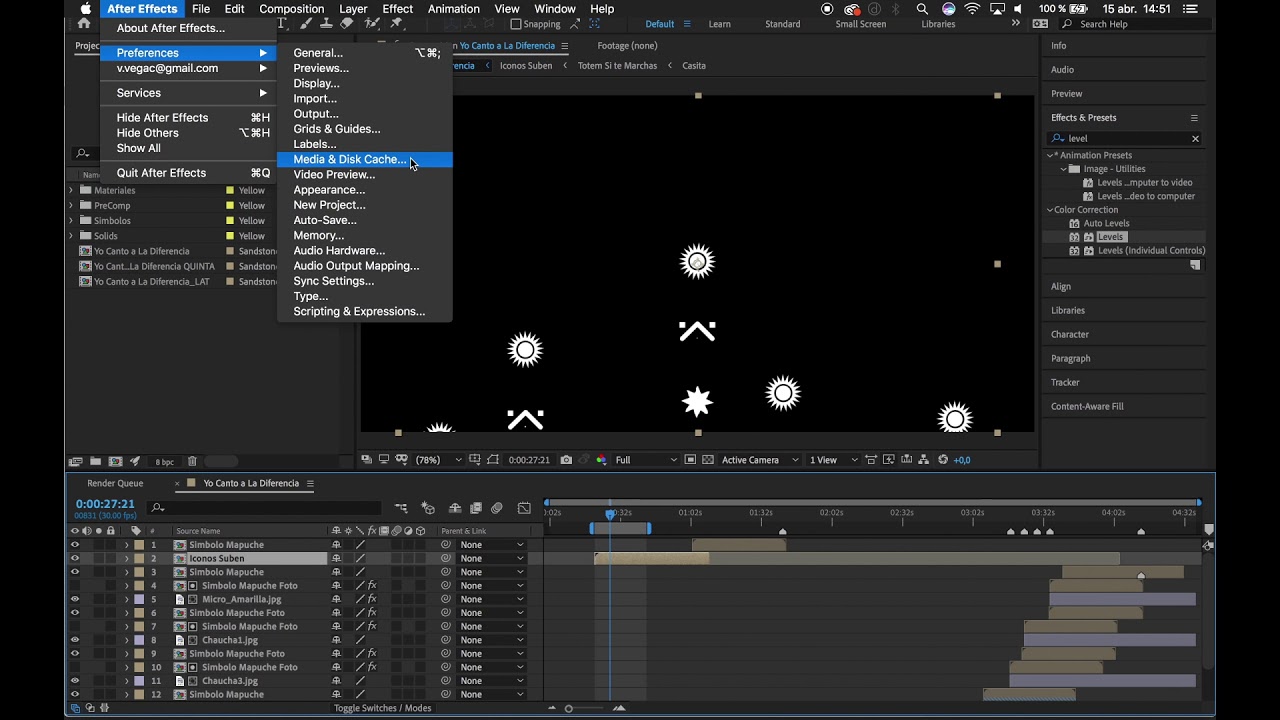Viewport: 1280px width, 720px height.
Task: Toggle fx switch on layer 9
Action: 372,654
